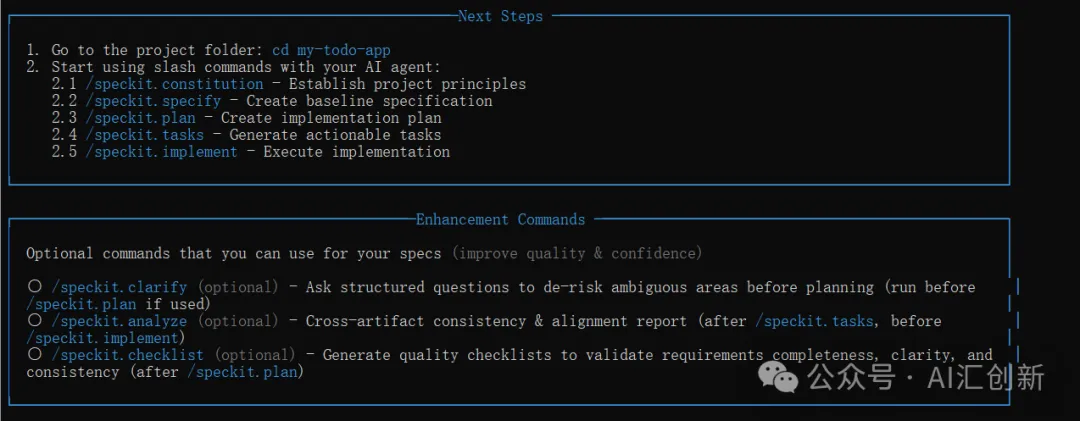Click the 'Enhancement Commands' panel title
1080x421 pixels.
pyautogui.click(x=500, y=219)
